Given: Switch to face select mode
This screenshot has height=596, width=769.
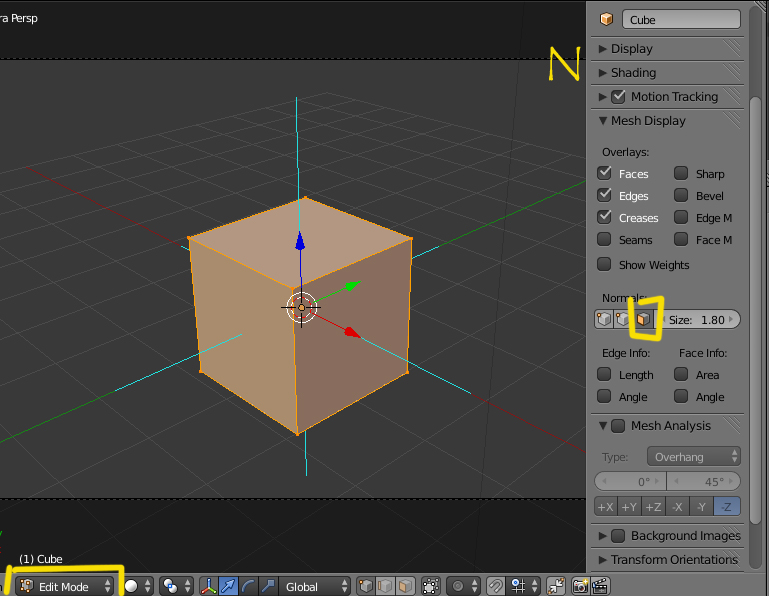Looking at the screenshot, I should click(x=405, y=586).
